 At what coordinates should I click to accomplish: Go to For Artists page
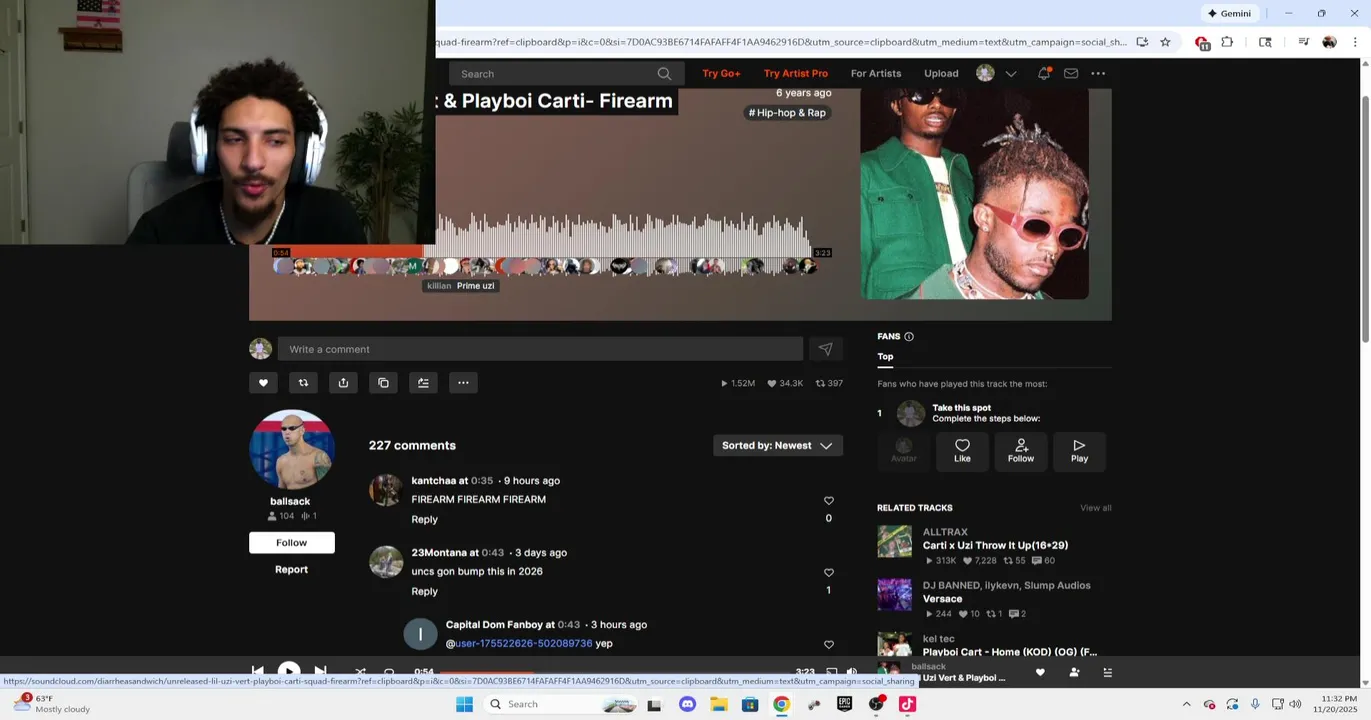coord(876,73)
